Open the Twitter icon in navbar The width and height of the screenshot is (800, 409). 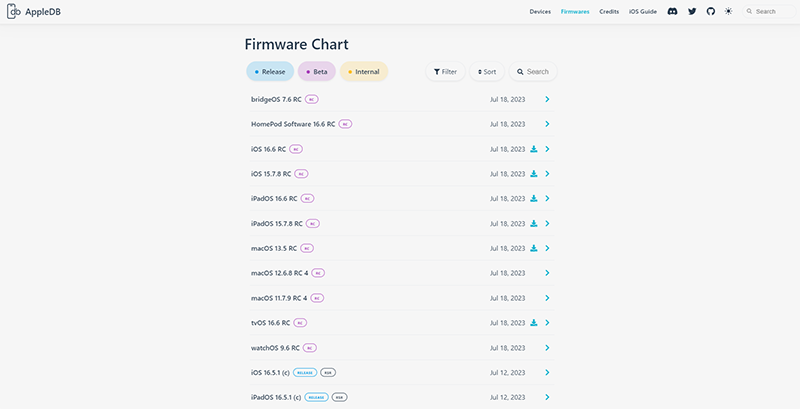point(692,11)
